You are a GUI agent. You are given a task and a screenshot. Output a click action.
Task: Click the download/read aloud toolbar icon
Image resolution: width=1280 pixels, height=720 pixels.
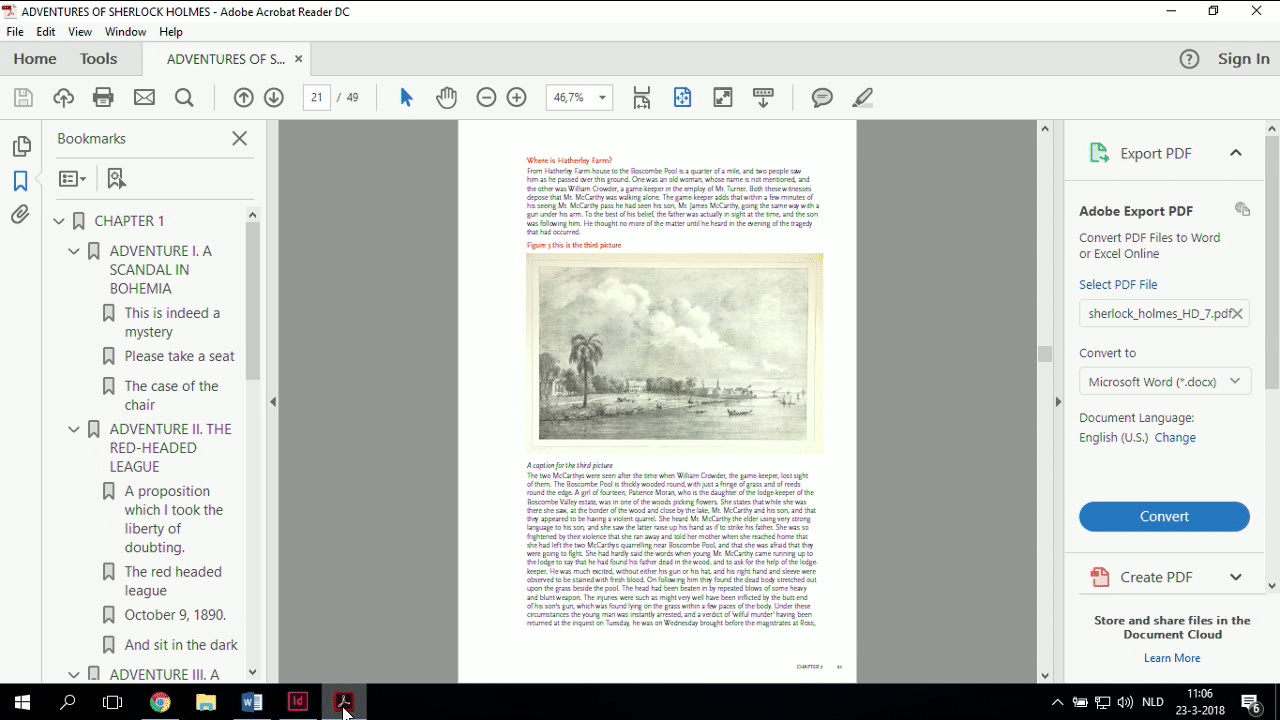763,97
